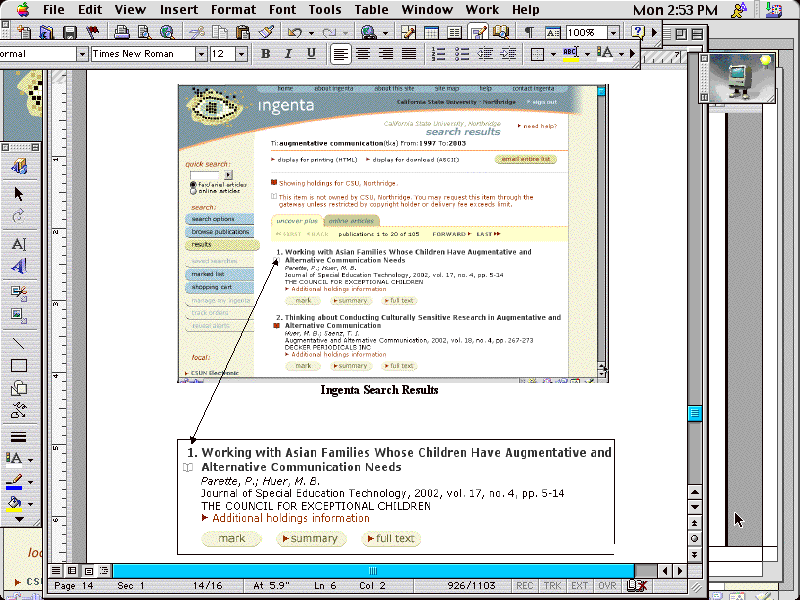This screenshot has height=600, width=800.
Task: Open the Insert menu
Action: coord(179,10)
